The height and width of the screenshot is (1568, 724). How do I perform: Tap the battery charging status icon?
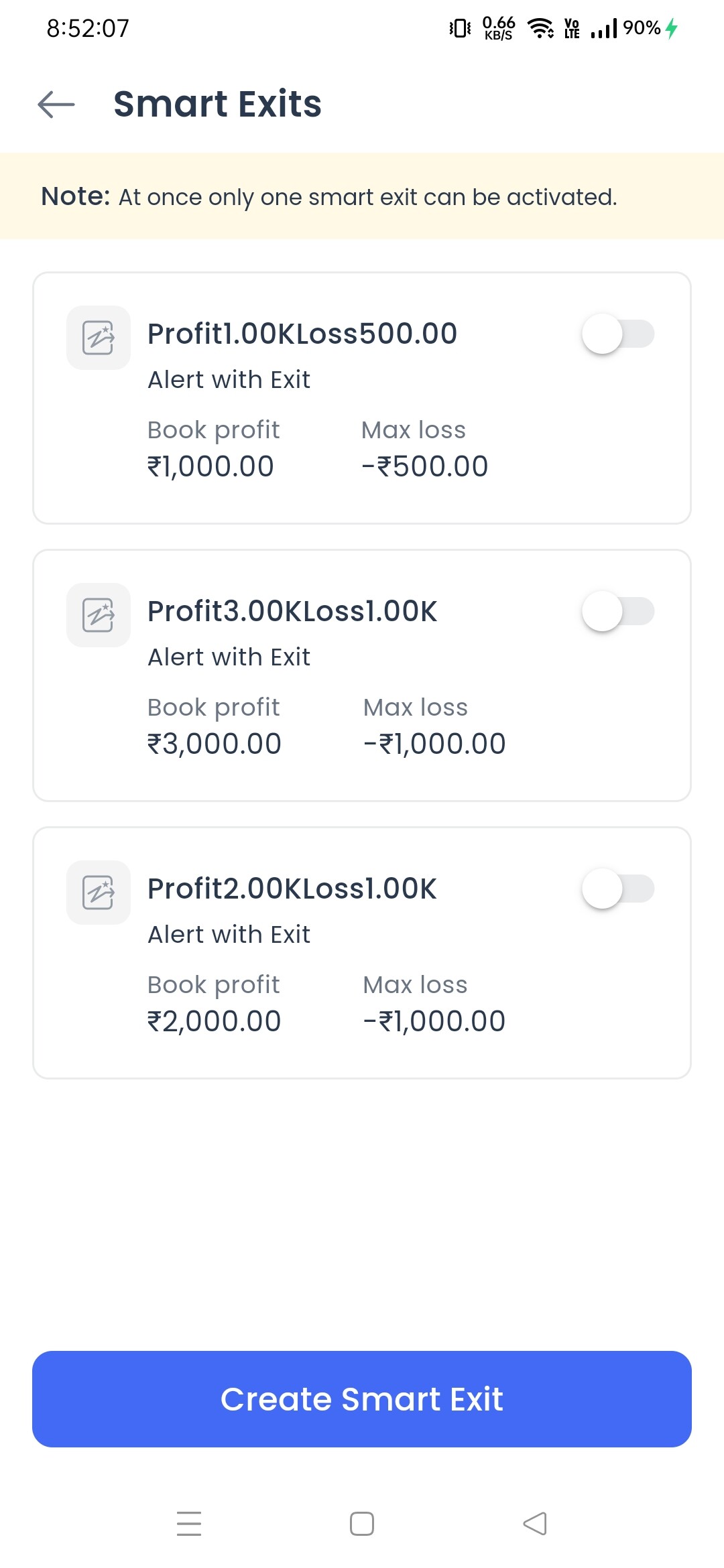pos(672,28)
